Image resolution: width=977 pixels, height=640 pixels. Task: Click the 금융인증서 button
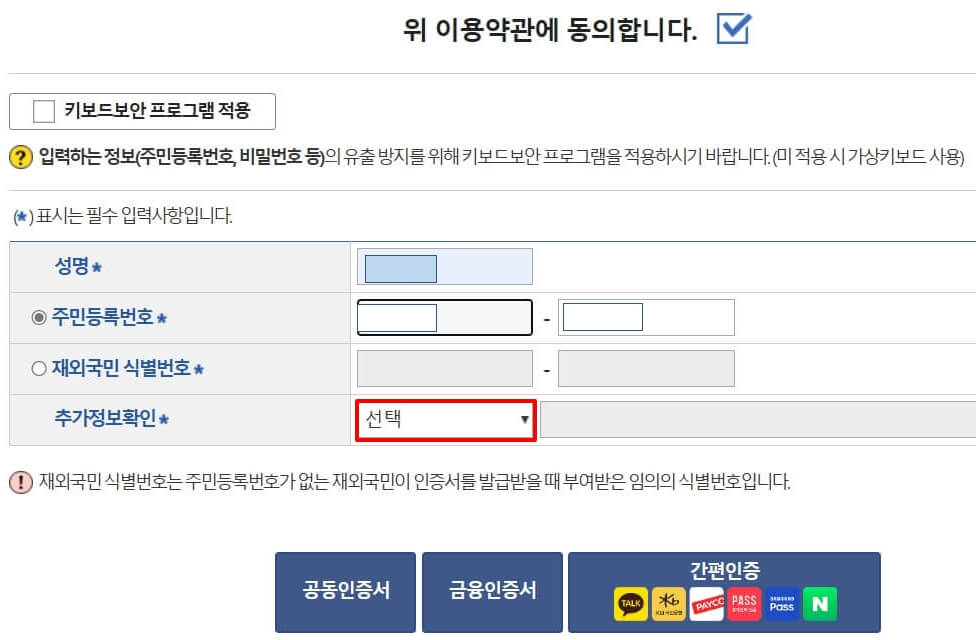[x=492, y=591]
